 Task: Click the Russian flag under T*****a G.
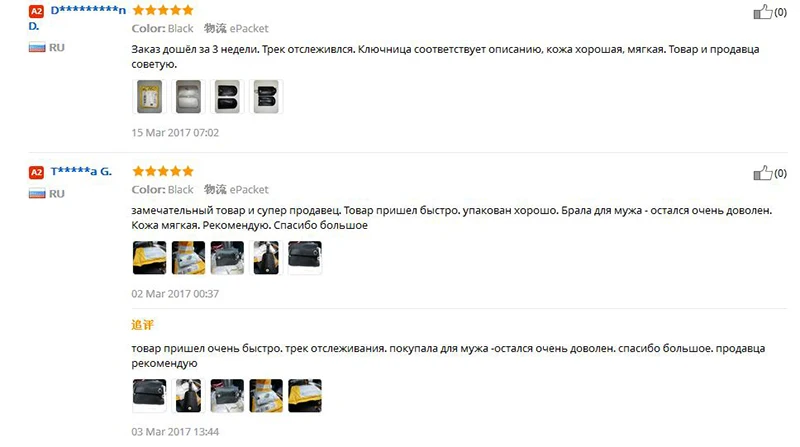click(x=37, y=194)
